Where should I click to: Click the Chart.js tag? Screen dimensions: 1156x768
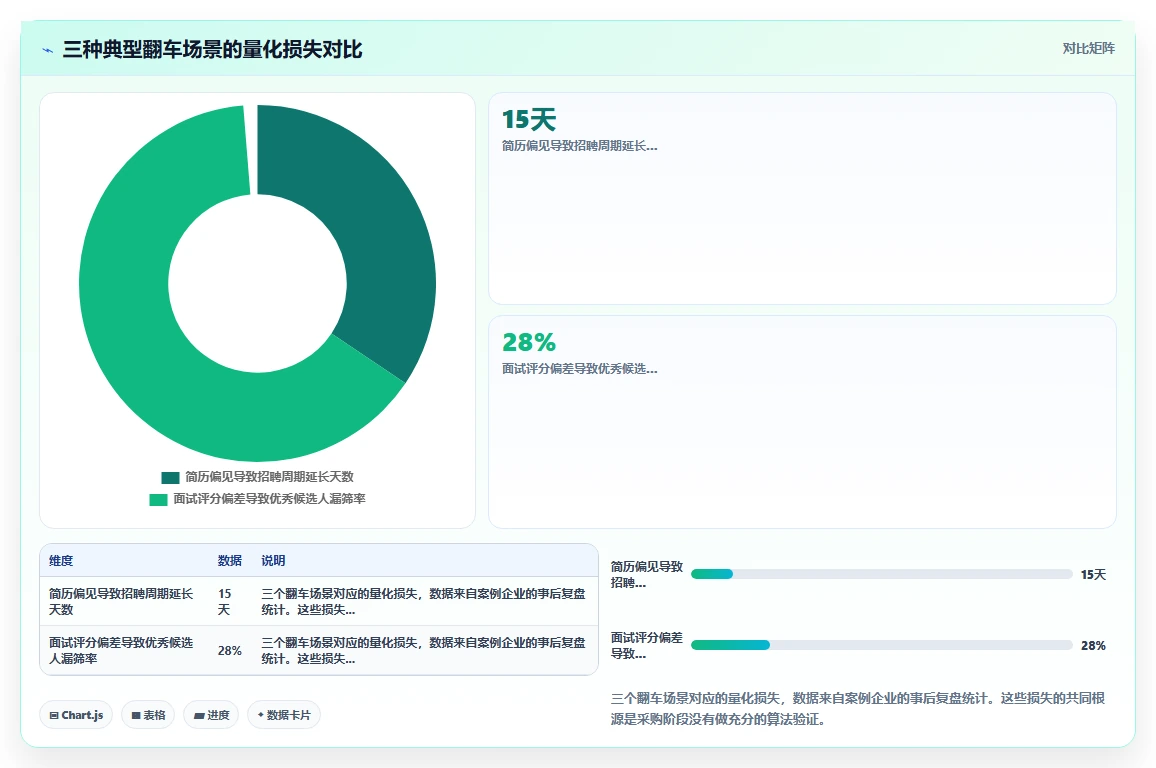click(76, 715)
